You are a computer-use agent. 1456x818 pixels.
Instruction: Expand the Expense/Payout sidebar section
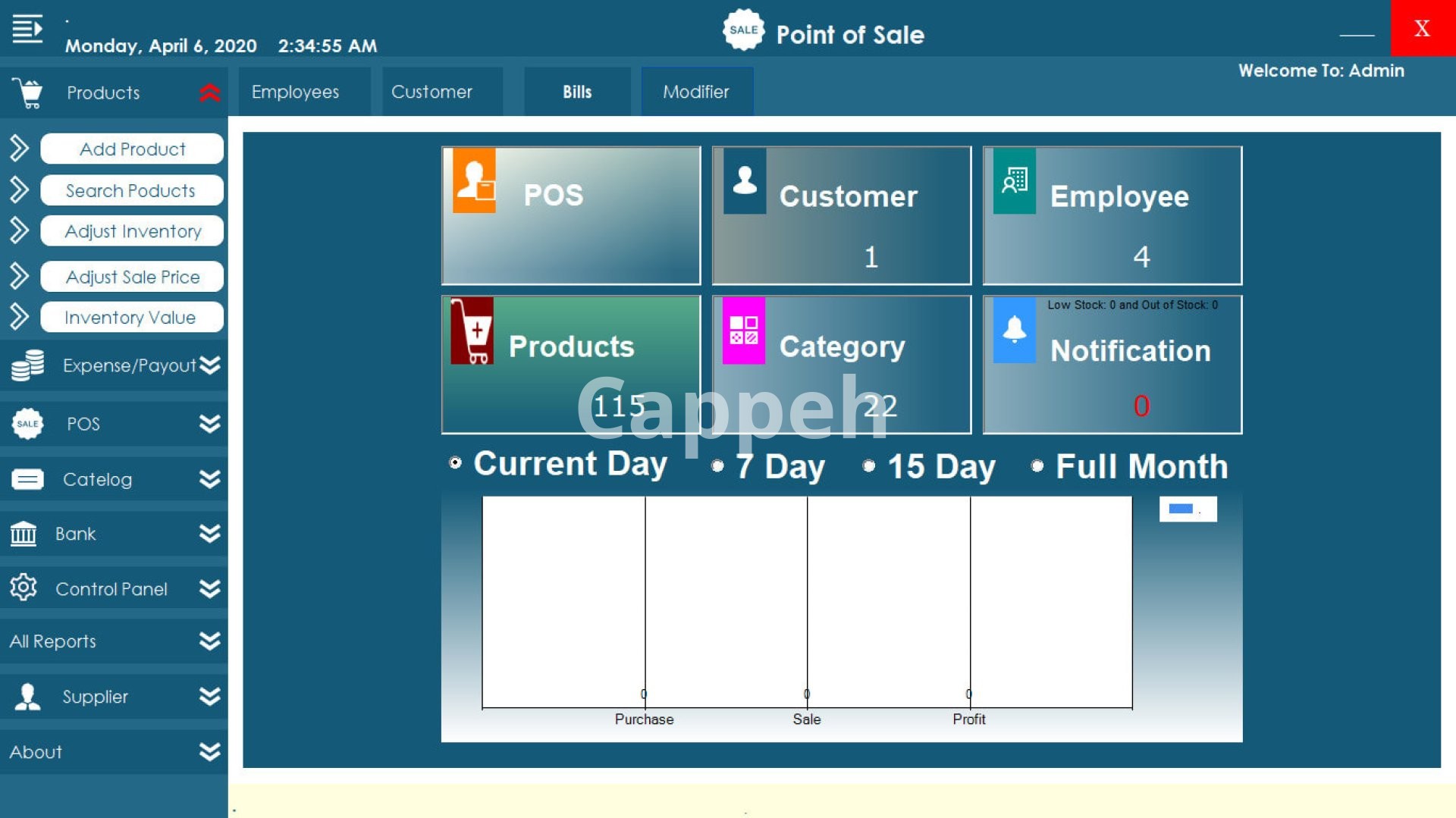click(209, 365)
